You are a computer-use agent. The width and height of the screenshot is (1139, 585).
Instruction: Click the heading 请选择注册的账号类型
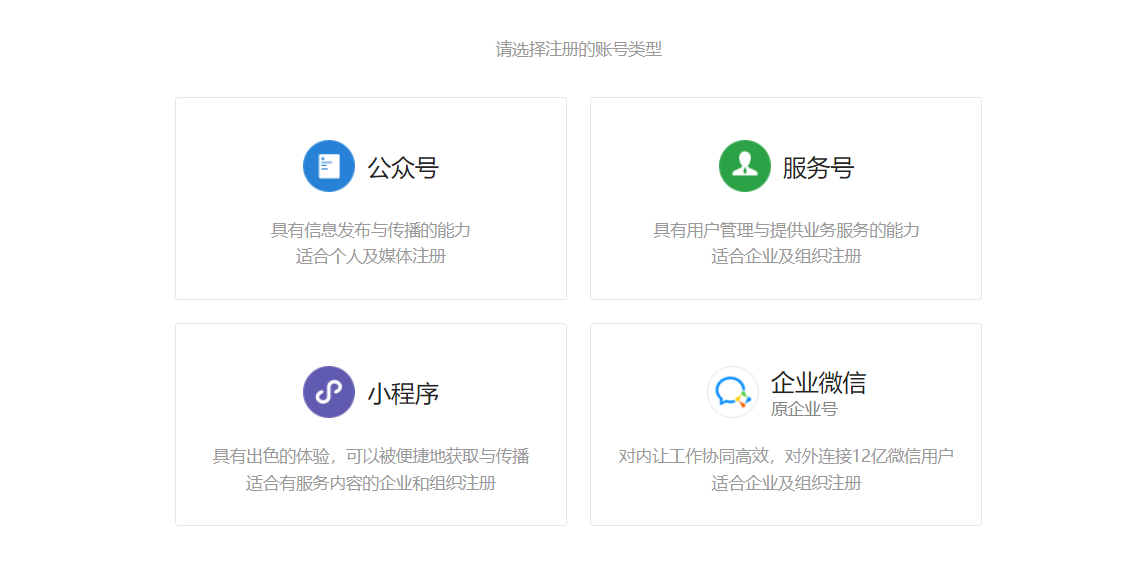pos(579,49)
